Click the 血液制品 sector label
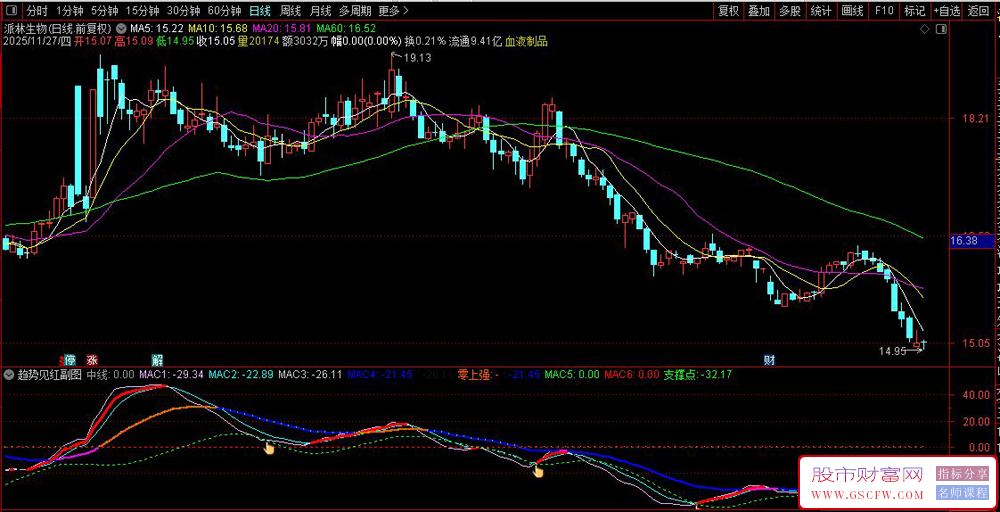 (x=526, y=42)
